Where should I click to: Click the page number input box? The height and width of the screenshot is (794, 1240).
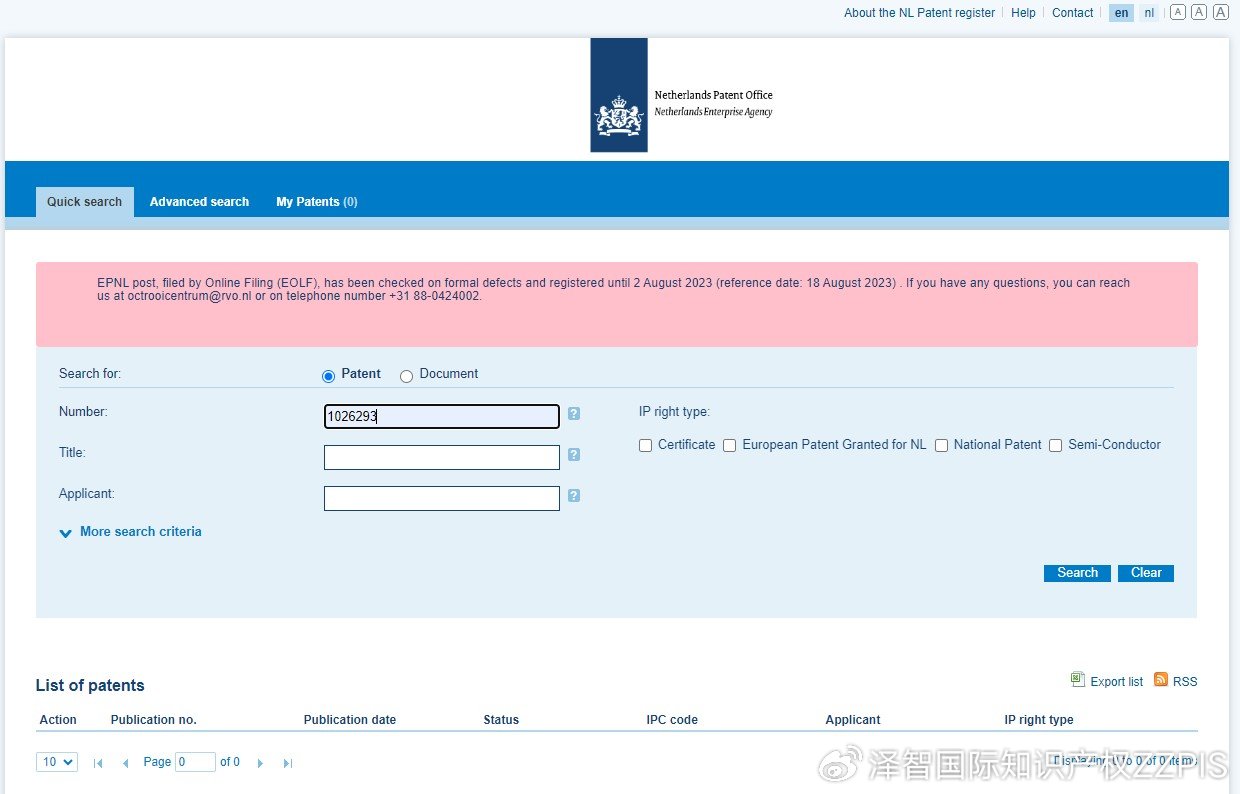[x=195, y=762]
